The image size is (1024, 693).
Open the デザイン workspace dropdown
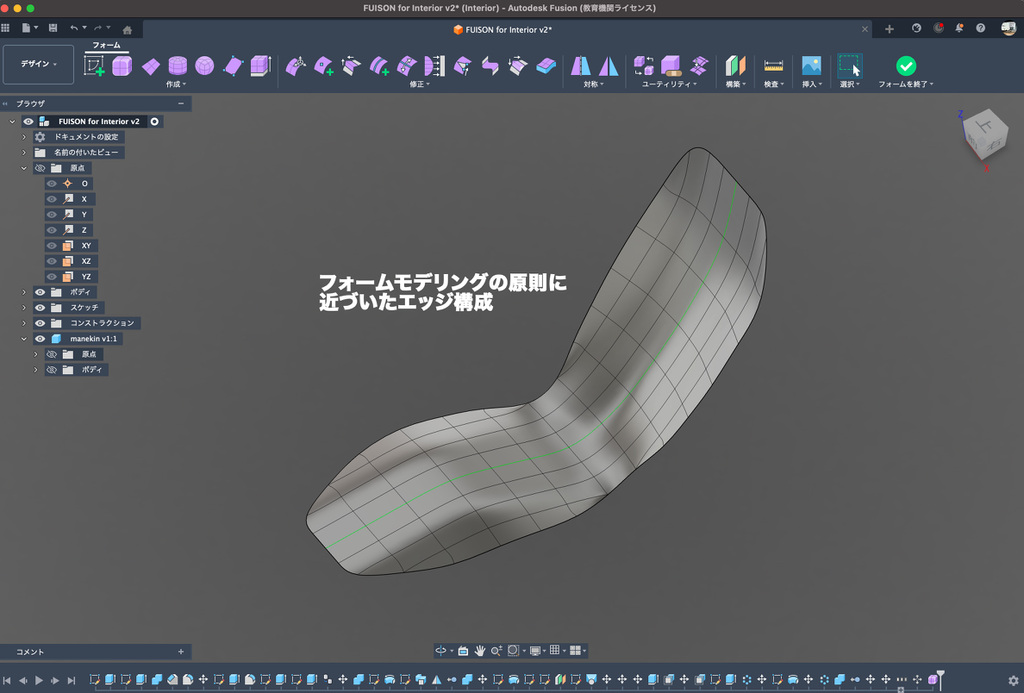39,64
